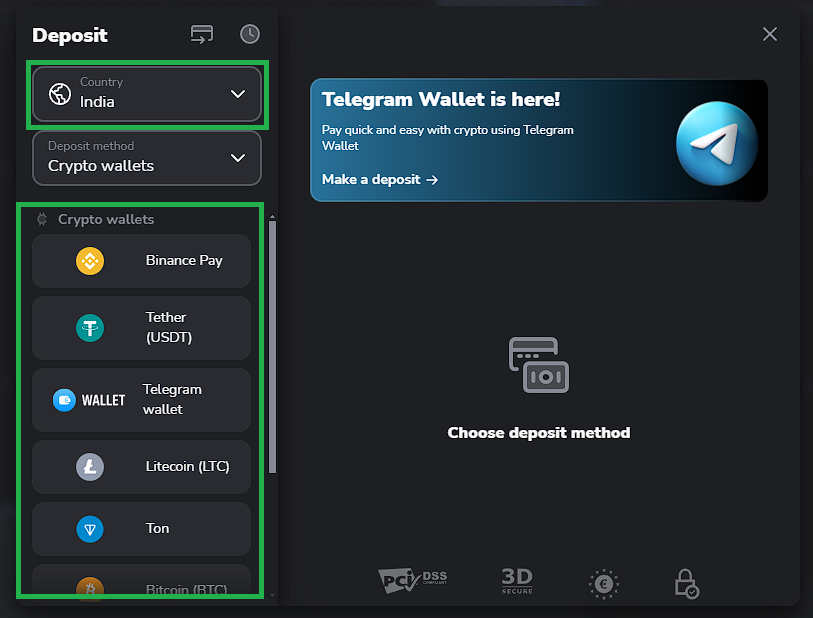Click the payment methods list scrollbar
The width and height of the screenshot is (813, 618).
(x=273, y=350)
